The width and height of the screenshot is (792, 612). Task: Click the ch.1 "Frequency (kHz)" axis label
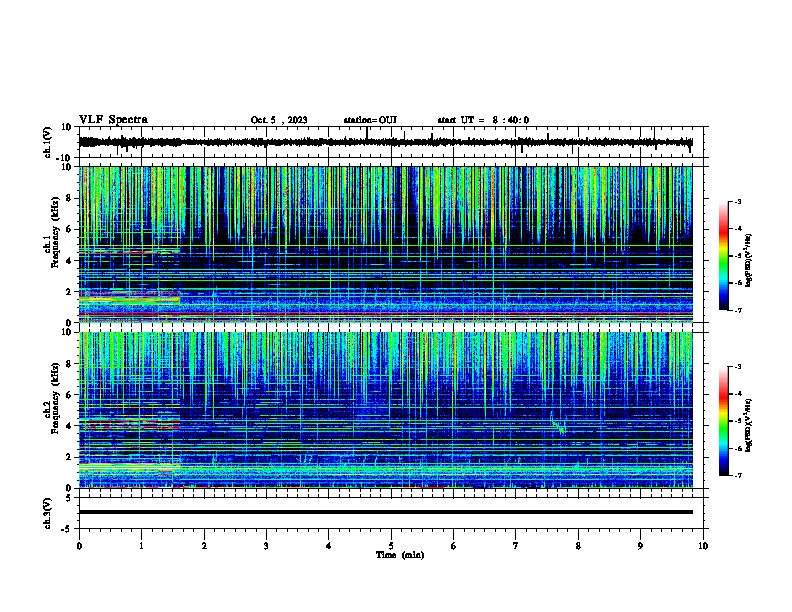click(55, 233)
